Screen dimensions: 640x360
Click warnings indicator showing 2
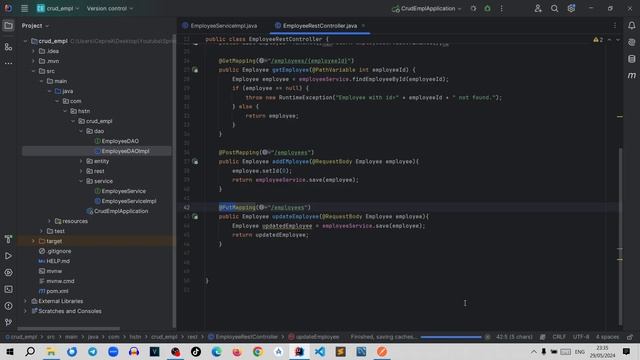tap(598, 40)
